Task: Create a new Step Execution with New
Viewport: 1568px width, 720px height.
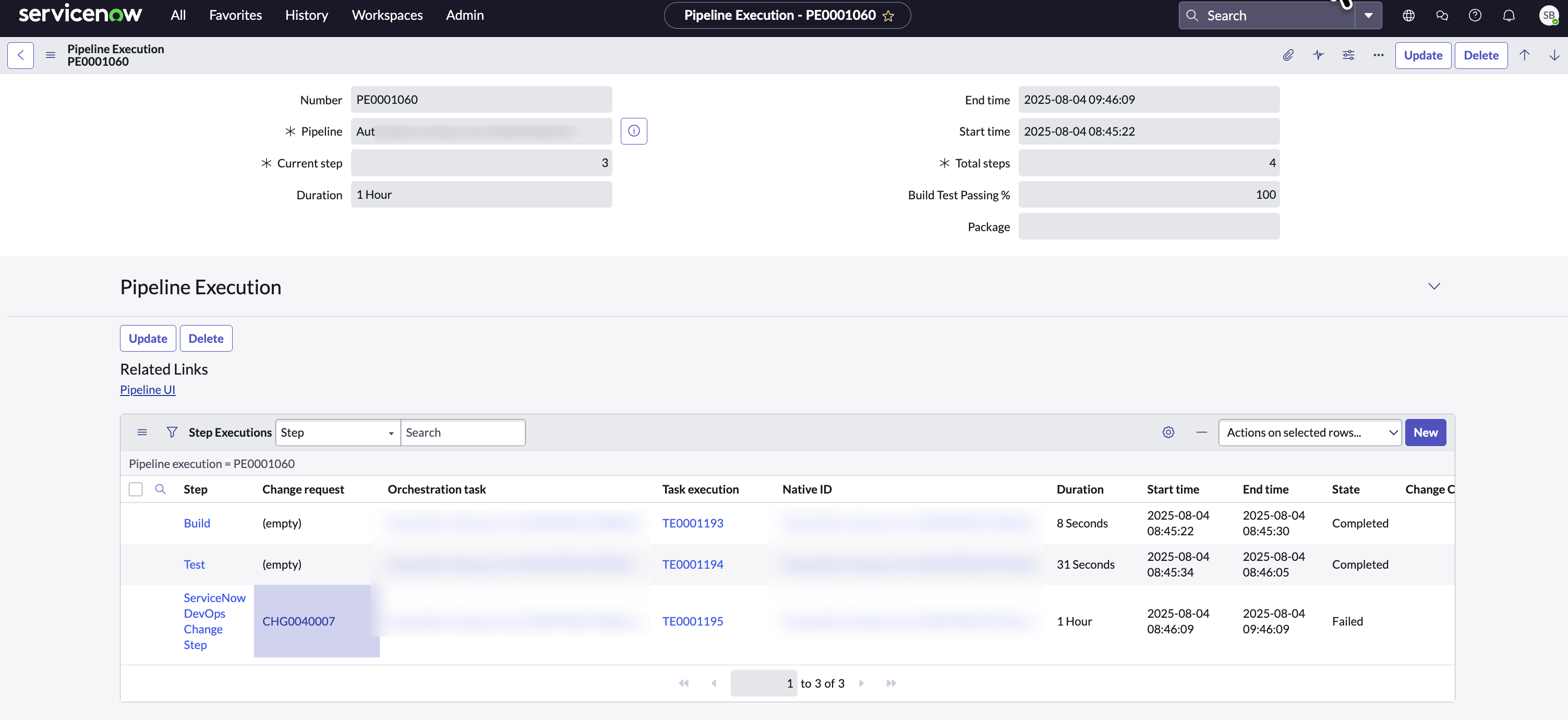Action: [1425, 432]
